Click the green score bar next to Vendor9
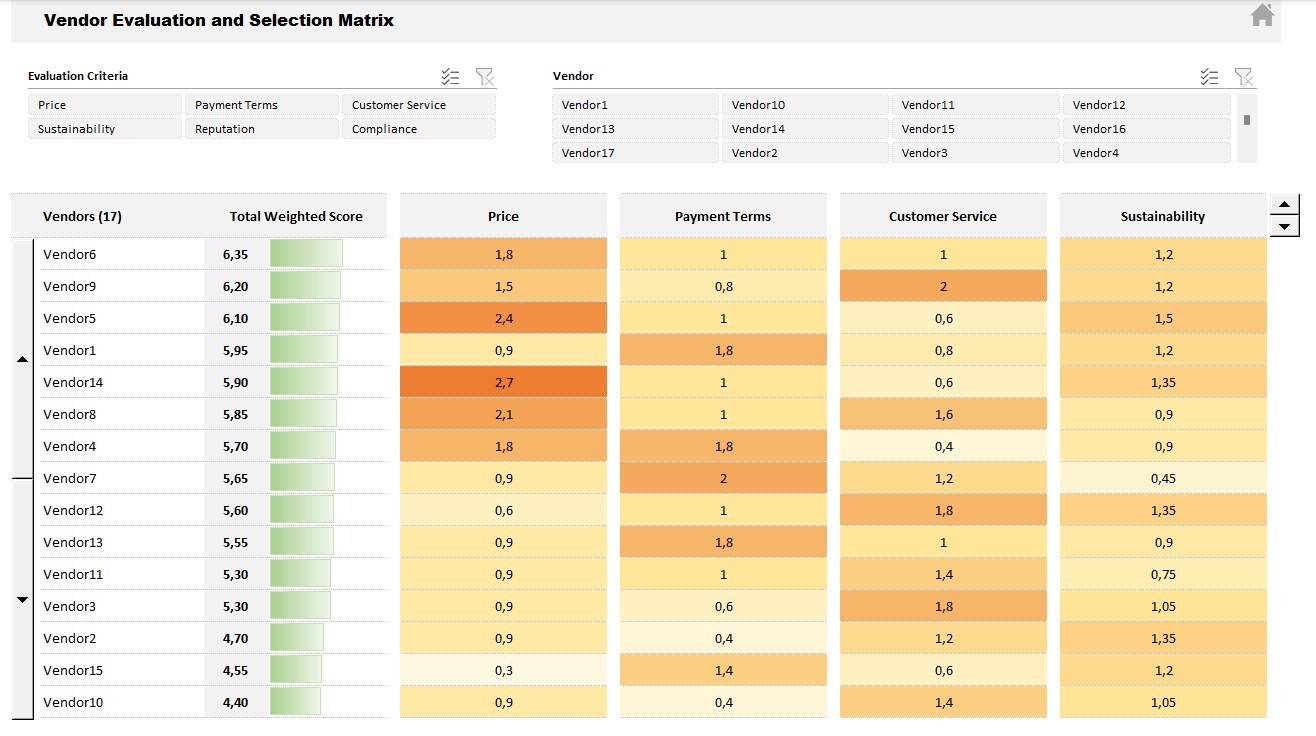This screenshot has width=1316, height=736. (303, 286)
